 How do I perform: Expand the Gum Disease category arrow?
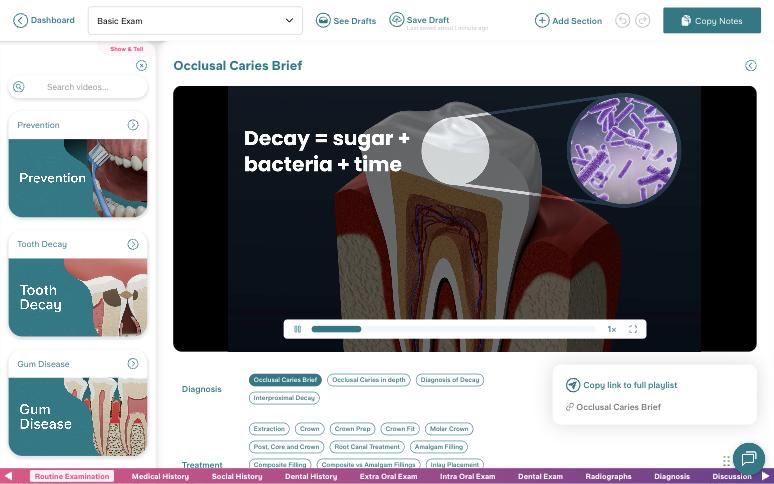133,364
